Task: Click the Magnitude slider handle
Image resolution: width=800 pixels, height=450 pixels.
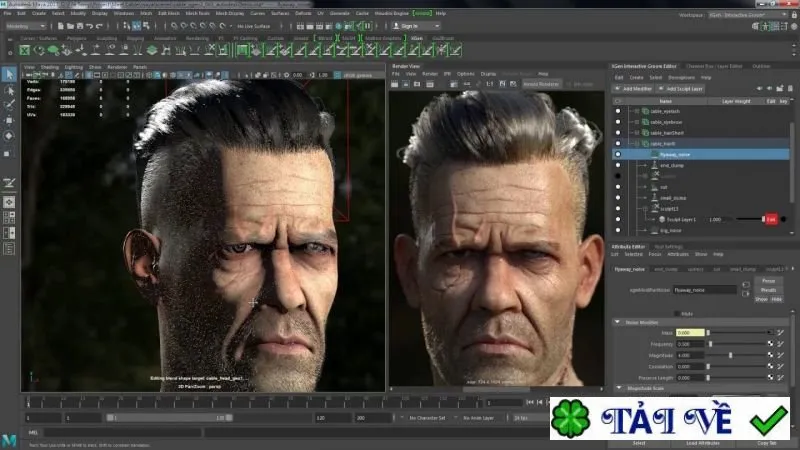Action: point(731,355)
